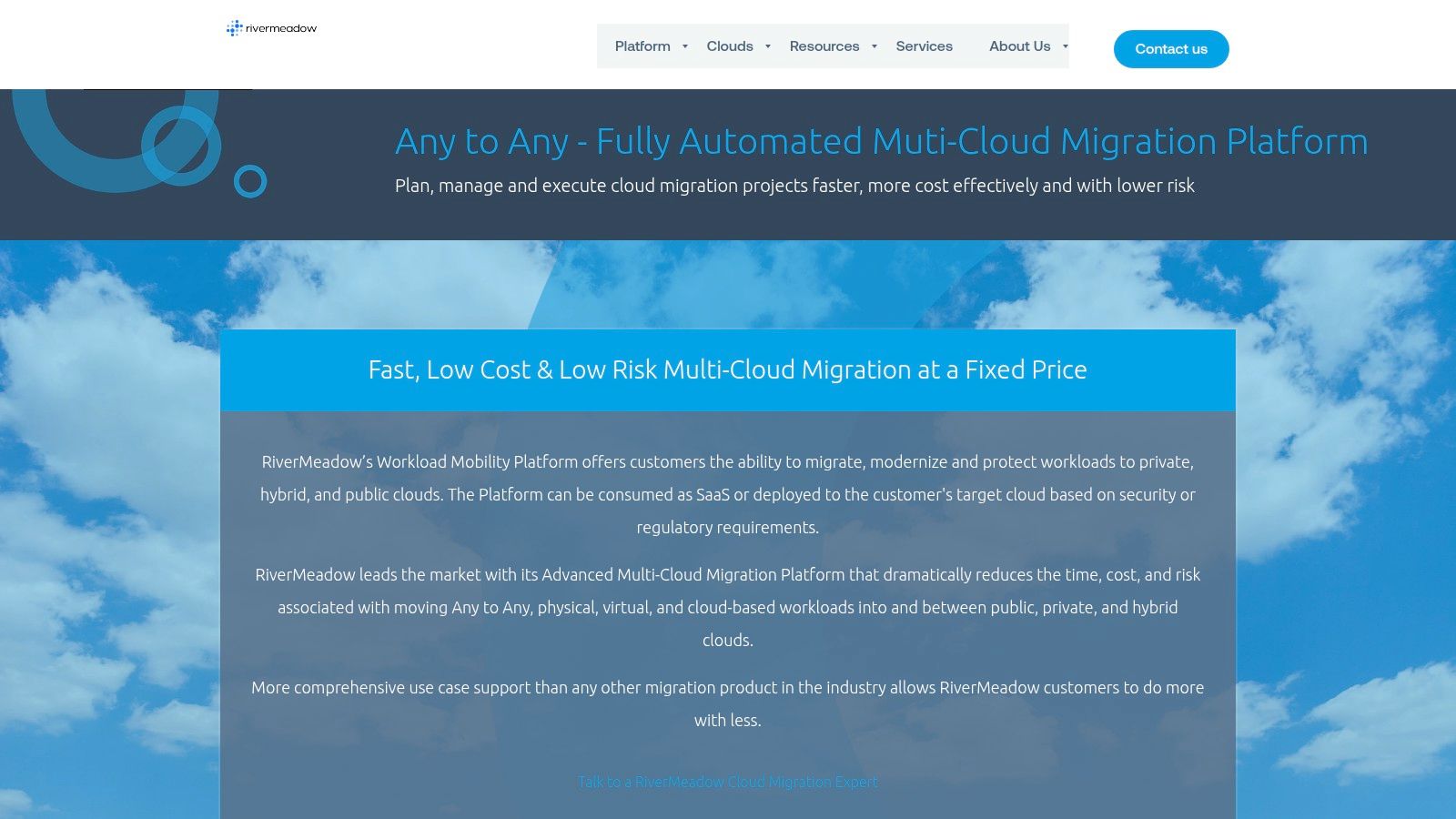The image size is (1456, 819).
Task: Select the Resources menu item
Action: pyautogui.click(x=824, y=46)
